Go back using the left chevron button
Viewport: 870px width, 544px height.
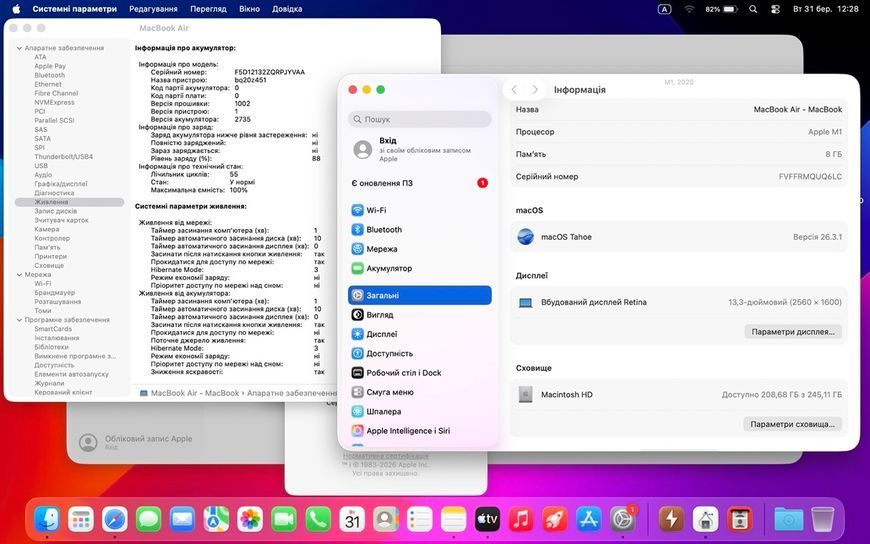(514, 89)
